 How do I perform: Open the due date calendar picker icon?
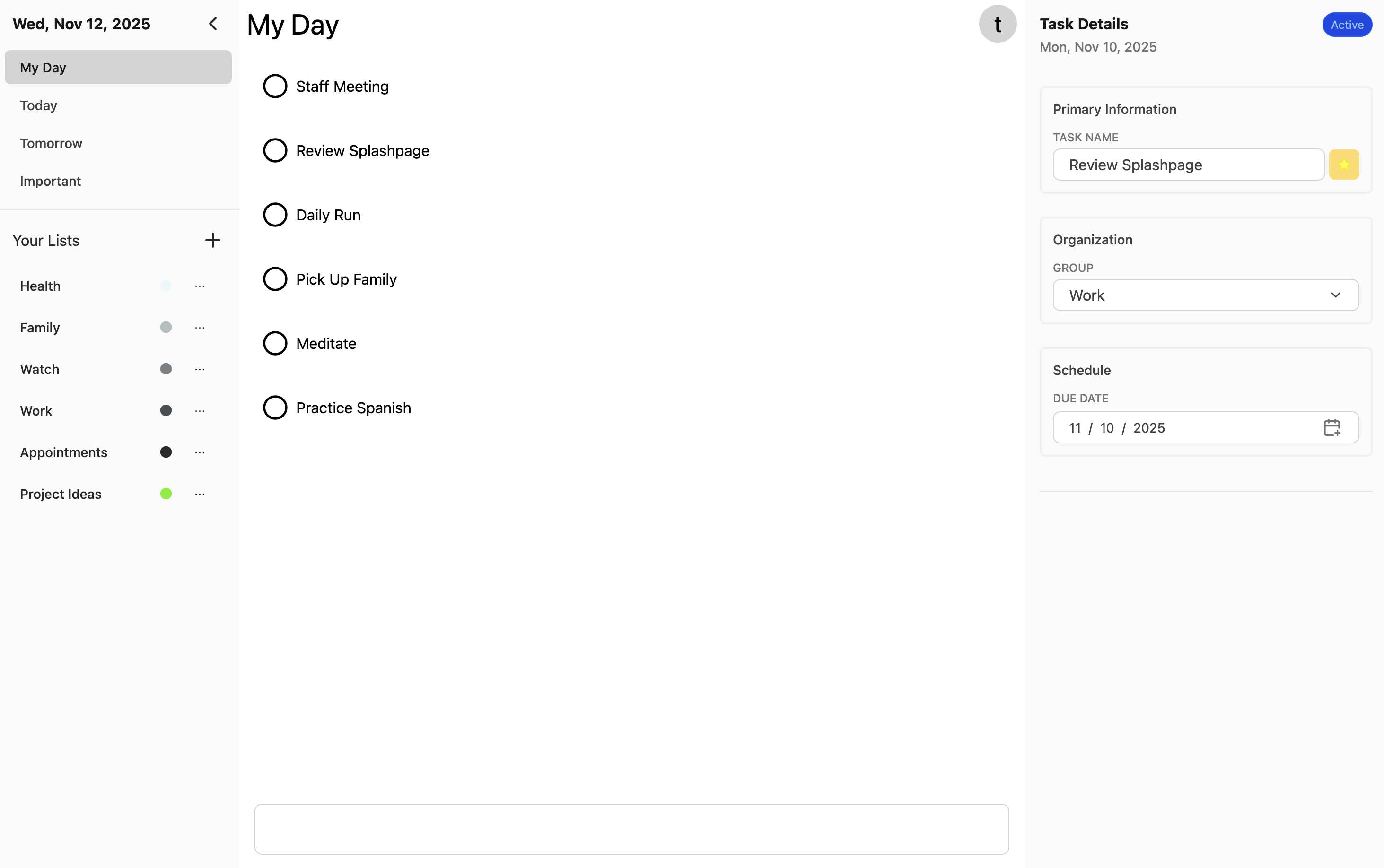[1332, 428]
